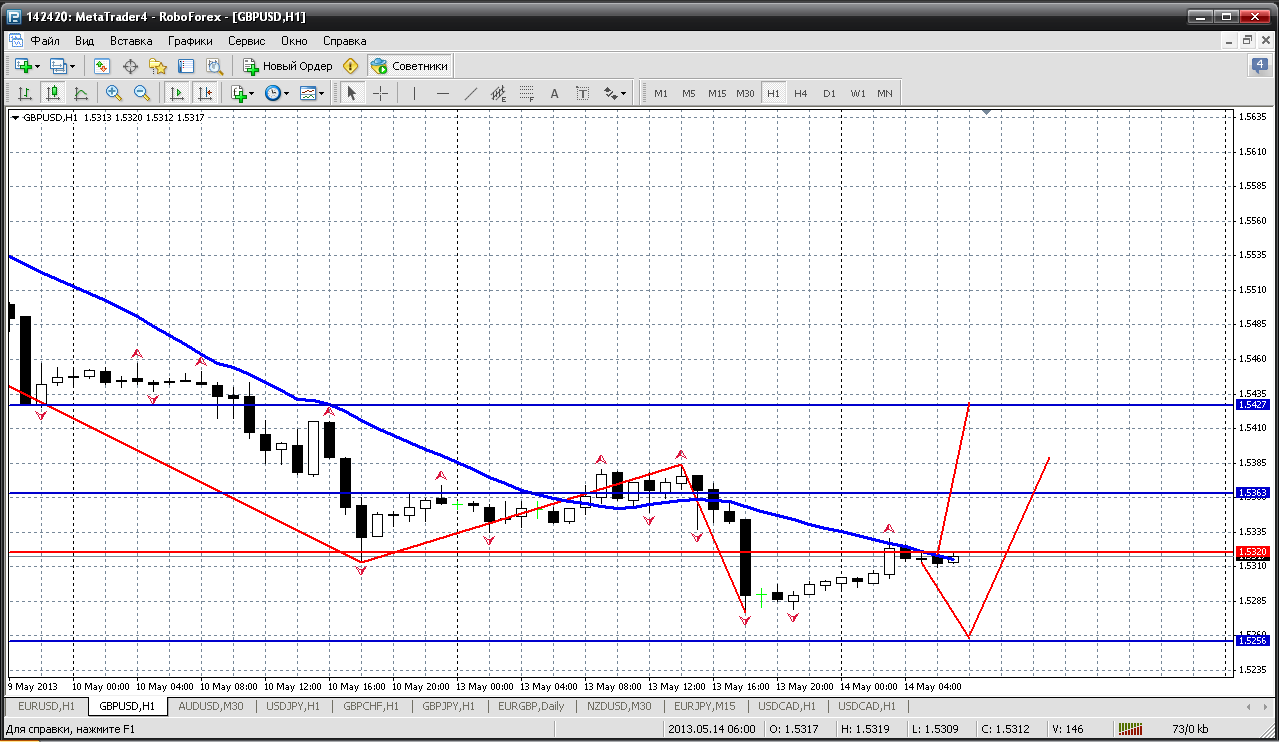Toggle the Terminal panel icon

186,66
